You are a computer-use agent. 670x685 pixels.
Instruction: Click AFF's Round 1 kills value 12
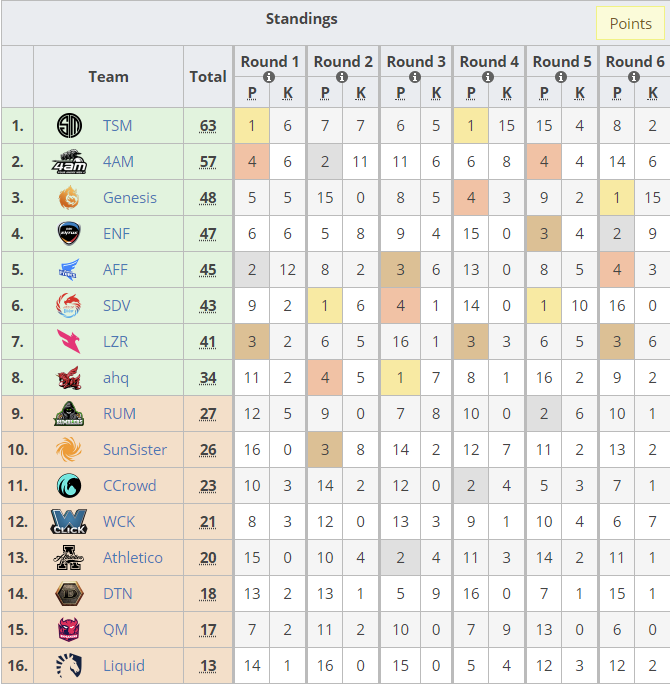coord(287,270)
